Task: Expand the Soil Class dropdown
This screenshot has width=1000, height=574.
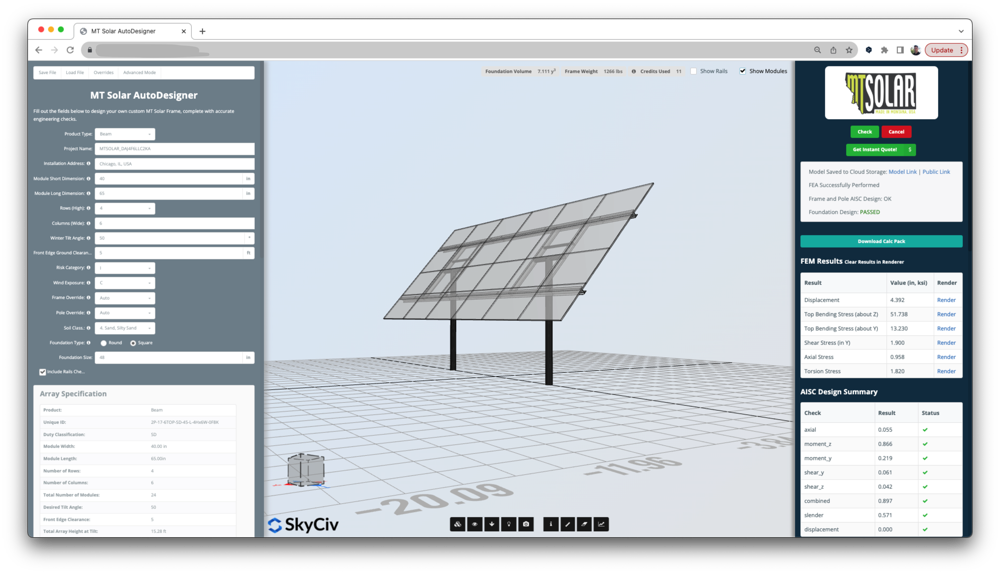Action: 124,328
